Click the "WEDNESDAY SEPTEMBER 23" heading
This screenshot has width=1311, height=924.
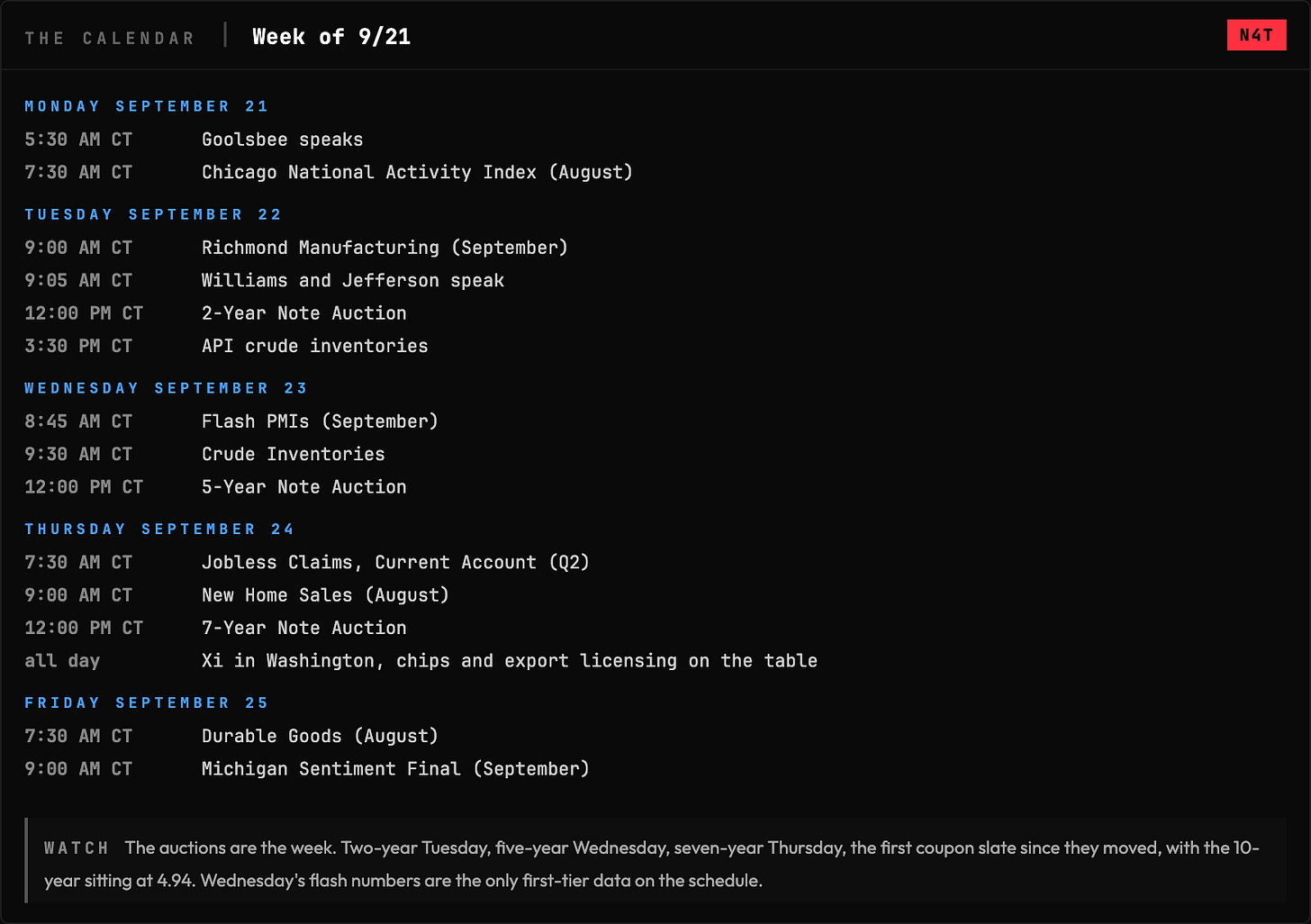point(166,388)
